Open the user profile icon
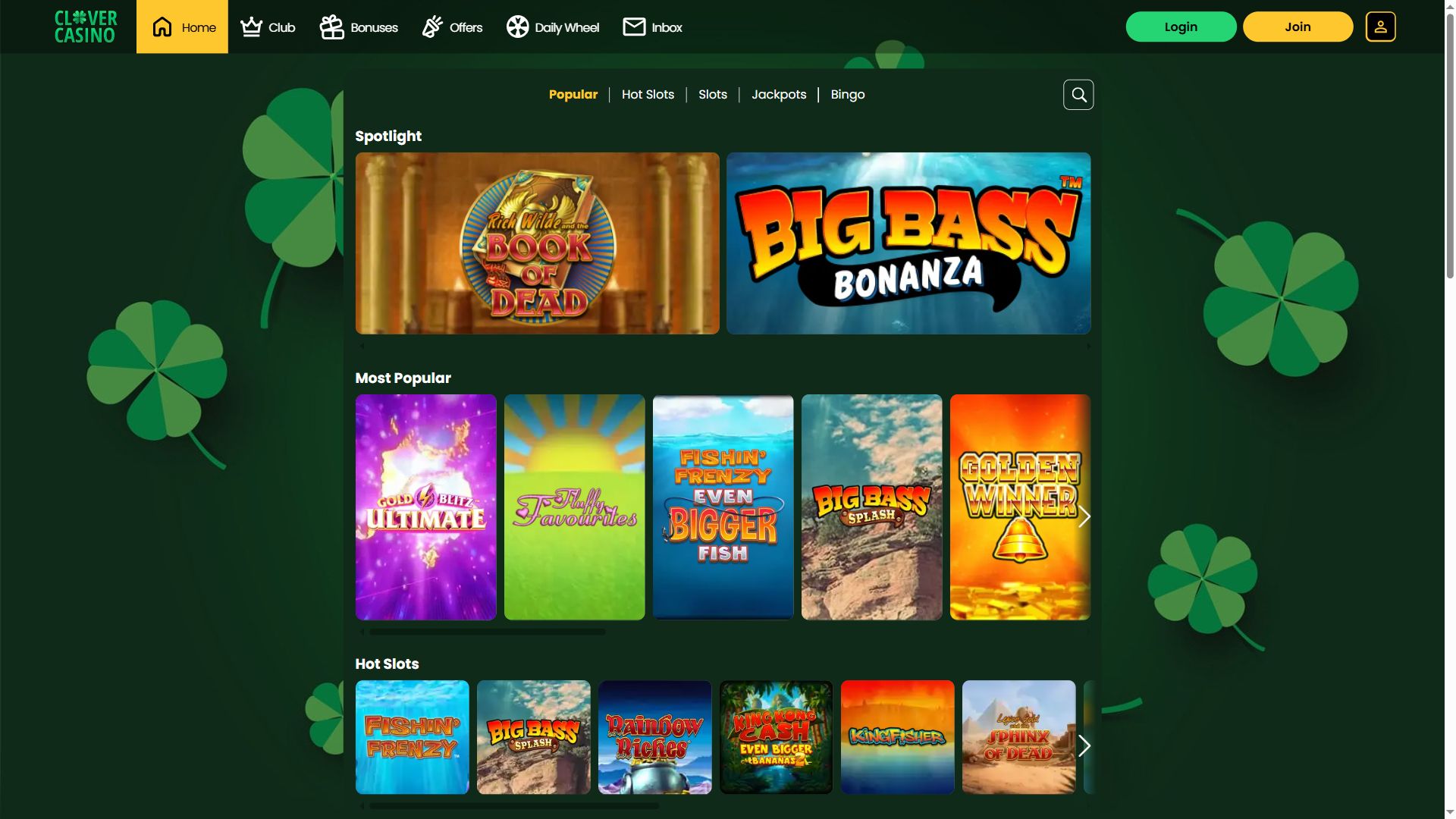The height and width of the screenshot is (819, 1456). tap(1380, 27)
